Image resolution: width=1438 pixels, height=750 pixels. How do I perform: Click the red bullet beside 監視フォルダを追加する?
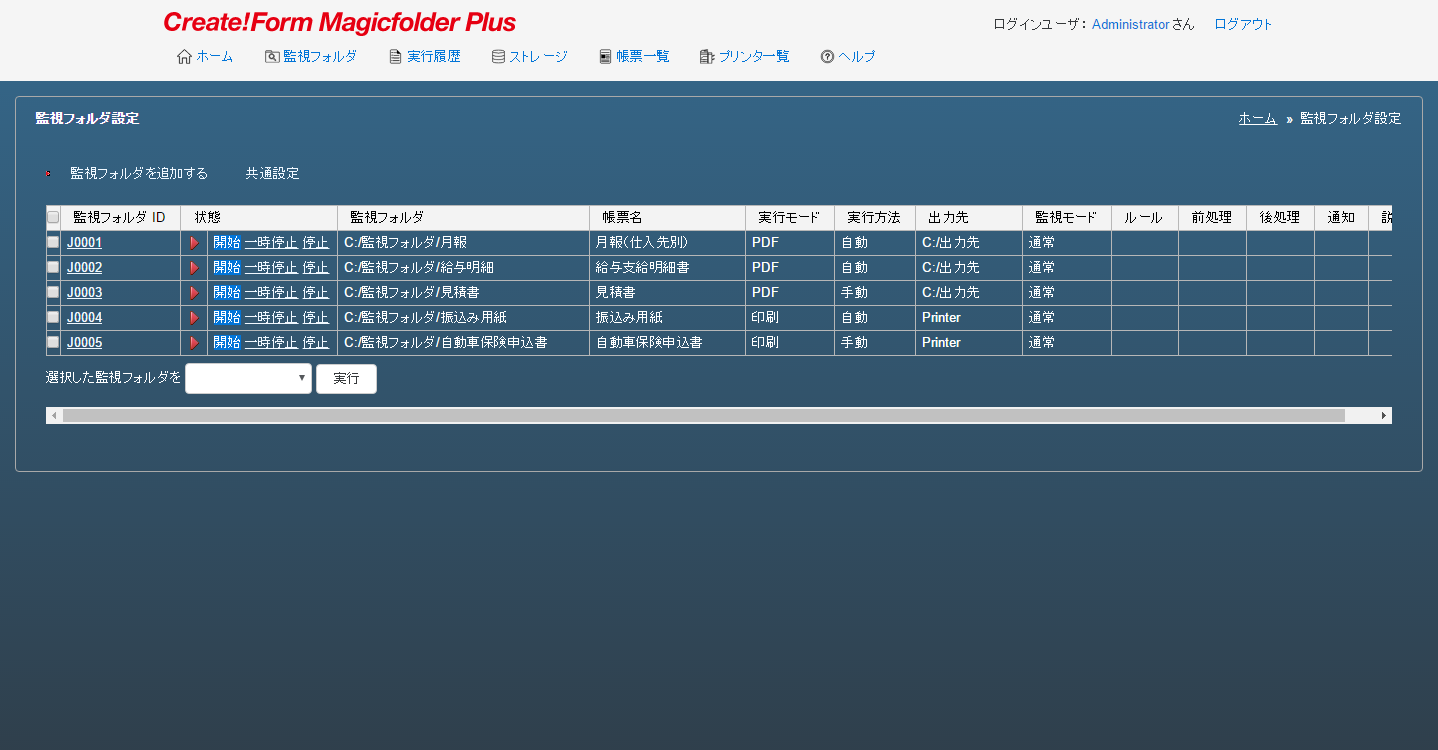point(48,174)
